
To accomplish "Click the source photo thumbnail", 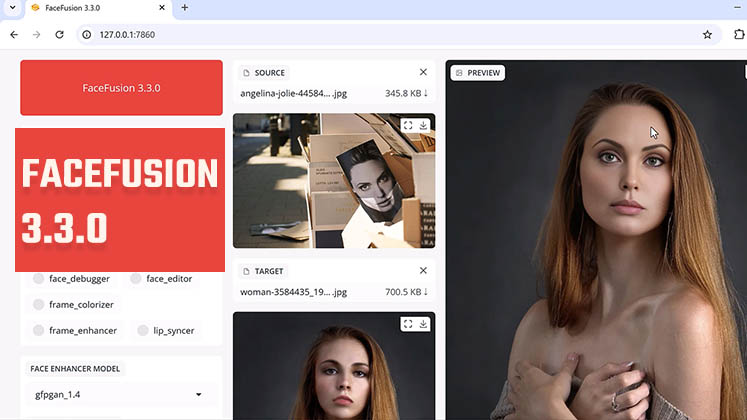I will 334,180.
